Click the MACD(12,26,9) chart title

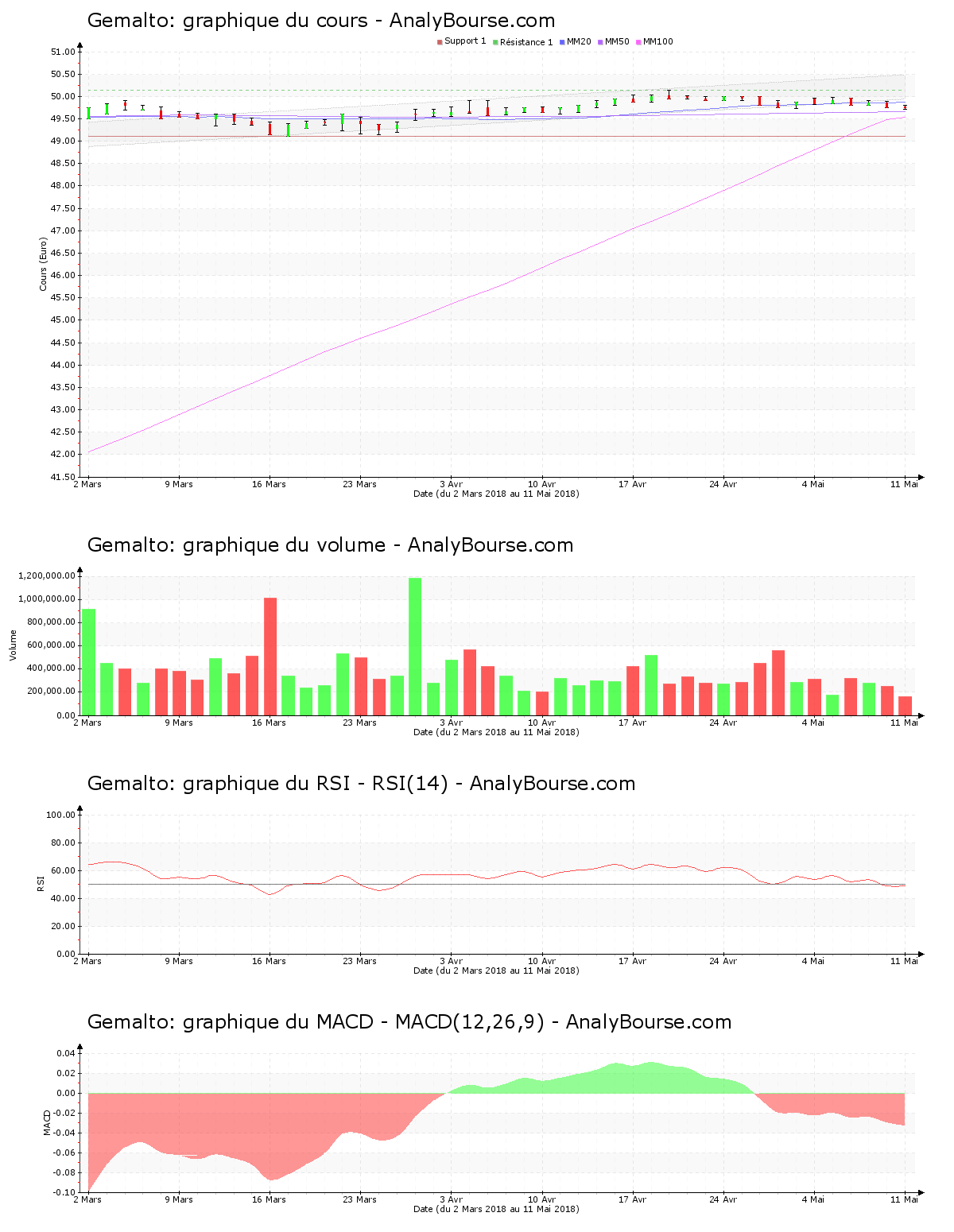(409, 1022)
